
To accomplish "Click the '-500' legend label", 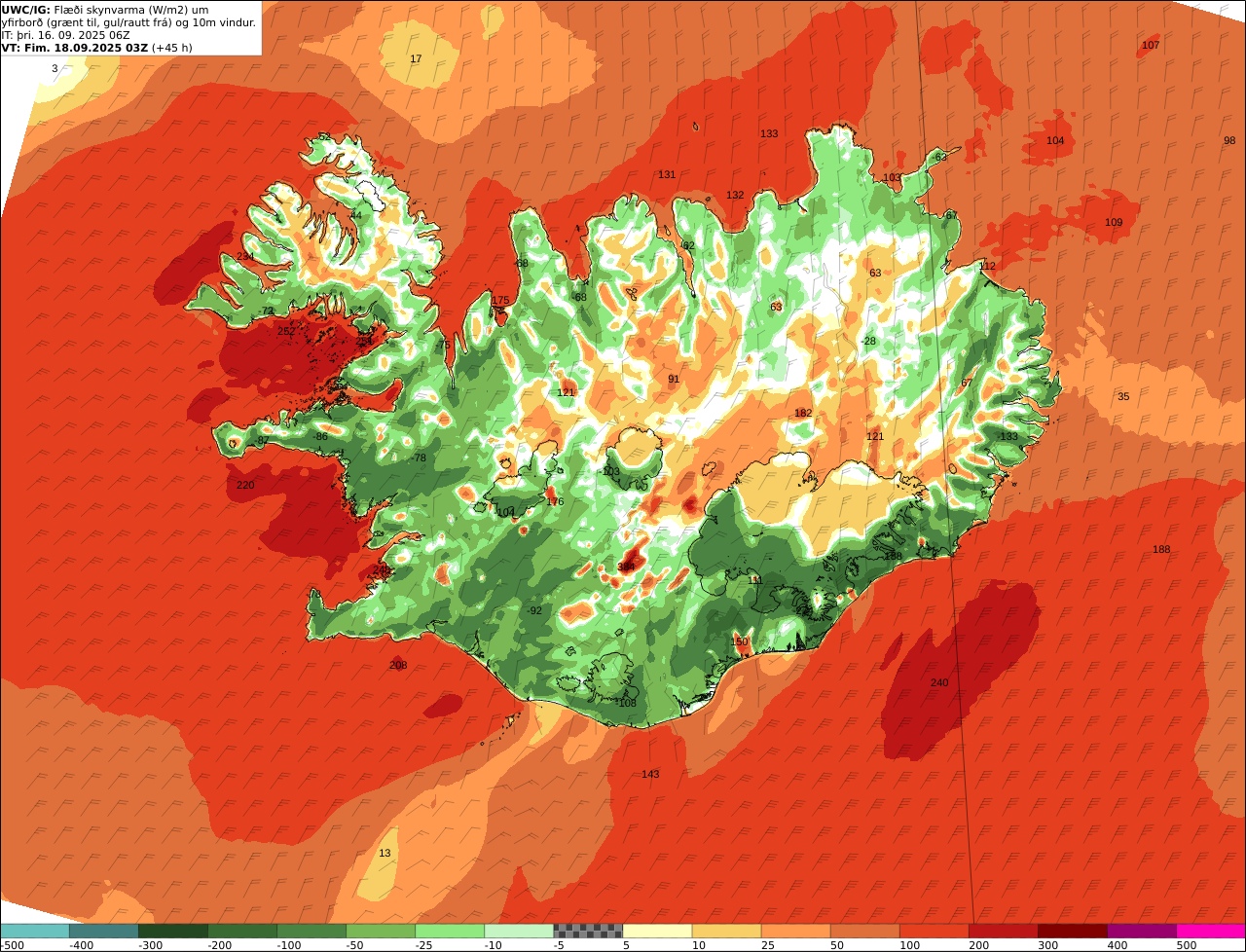I will point(13,944).
